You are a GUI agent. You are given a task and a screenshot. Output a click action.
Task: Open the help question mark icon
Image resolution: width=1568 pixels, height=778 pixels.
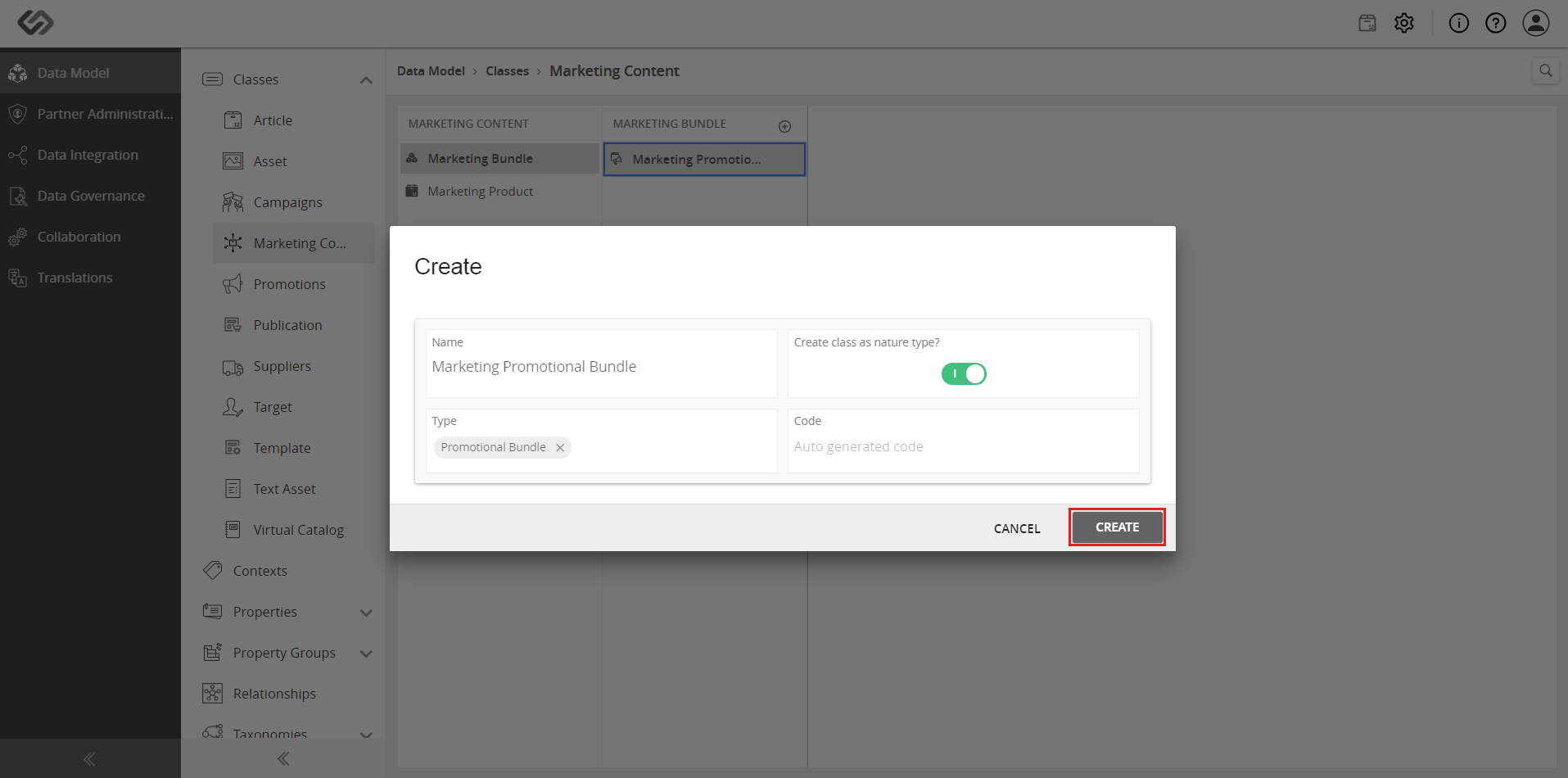(1496, 23)
